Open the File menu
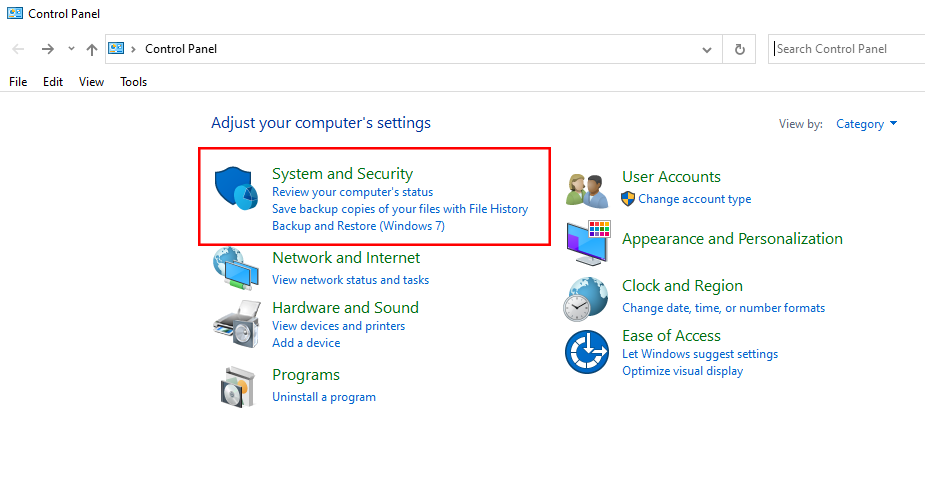 pos(18,82)
